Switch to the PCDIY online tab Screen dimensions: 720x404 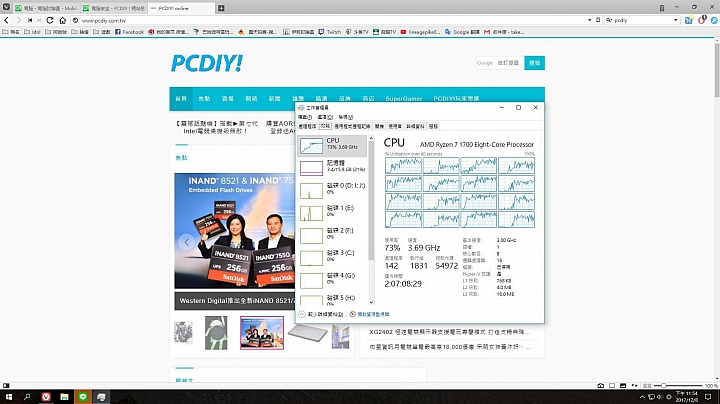180,8
